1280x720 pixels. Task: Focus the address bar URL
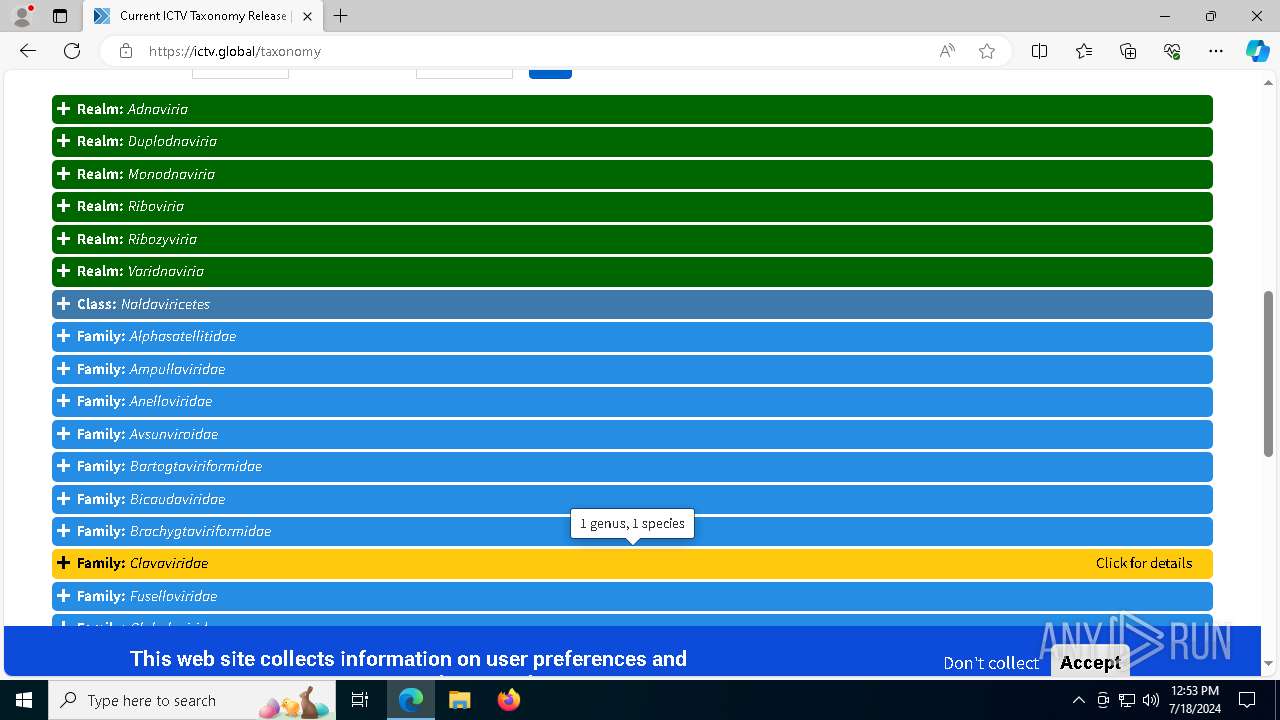click(235, 51)
